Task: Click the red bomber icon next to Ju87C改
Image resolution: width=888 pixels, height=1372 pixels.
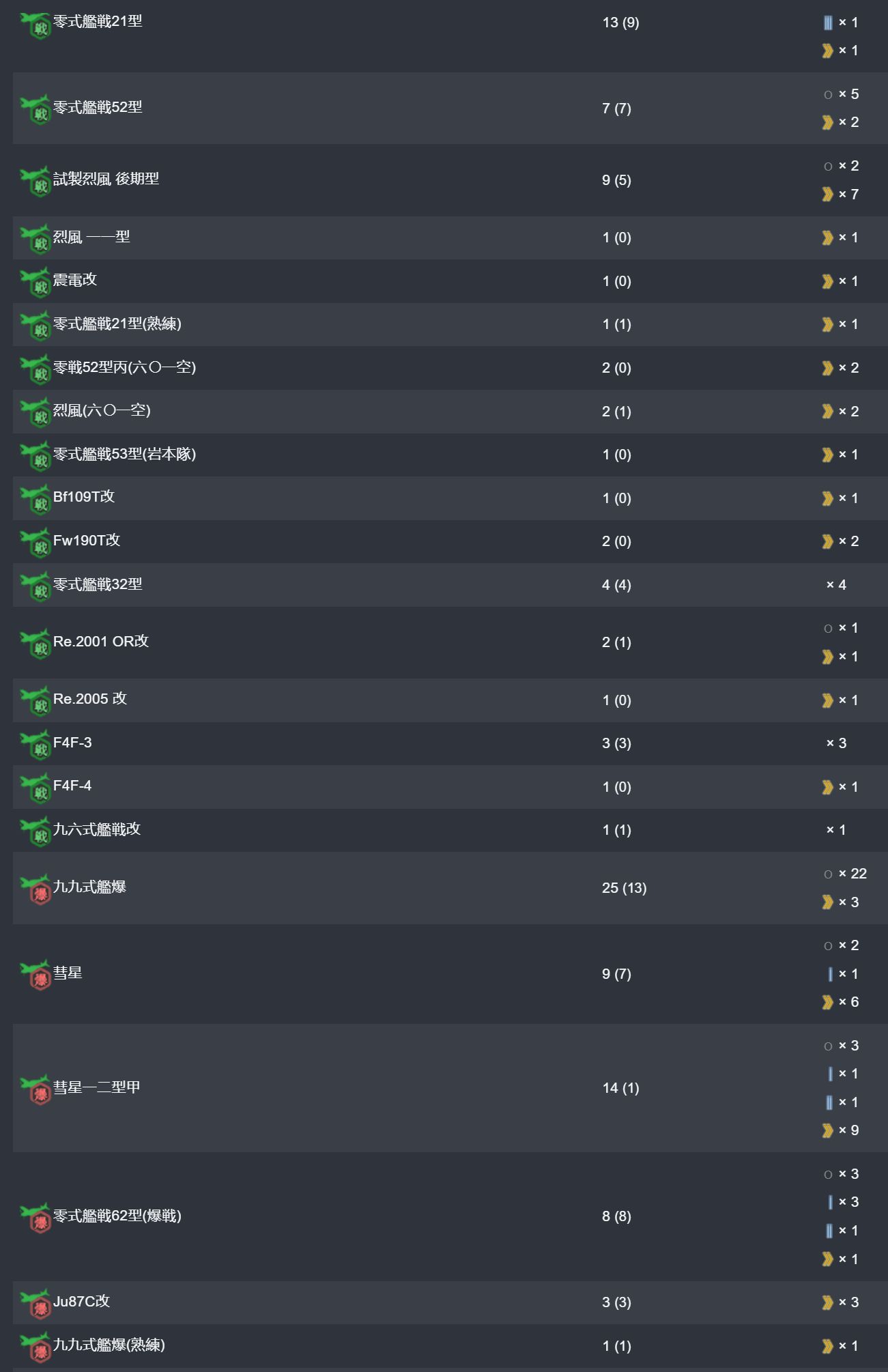Action: [35, 1304]
